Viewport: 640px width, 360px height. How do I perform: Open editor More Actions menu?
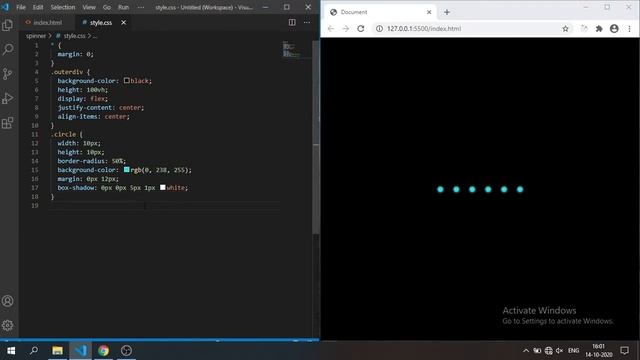coord(307,22)
